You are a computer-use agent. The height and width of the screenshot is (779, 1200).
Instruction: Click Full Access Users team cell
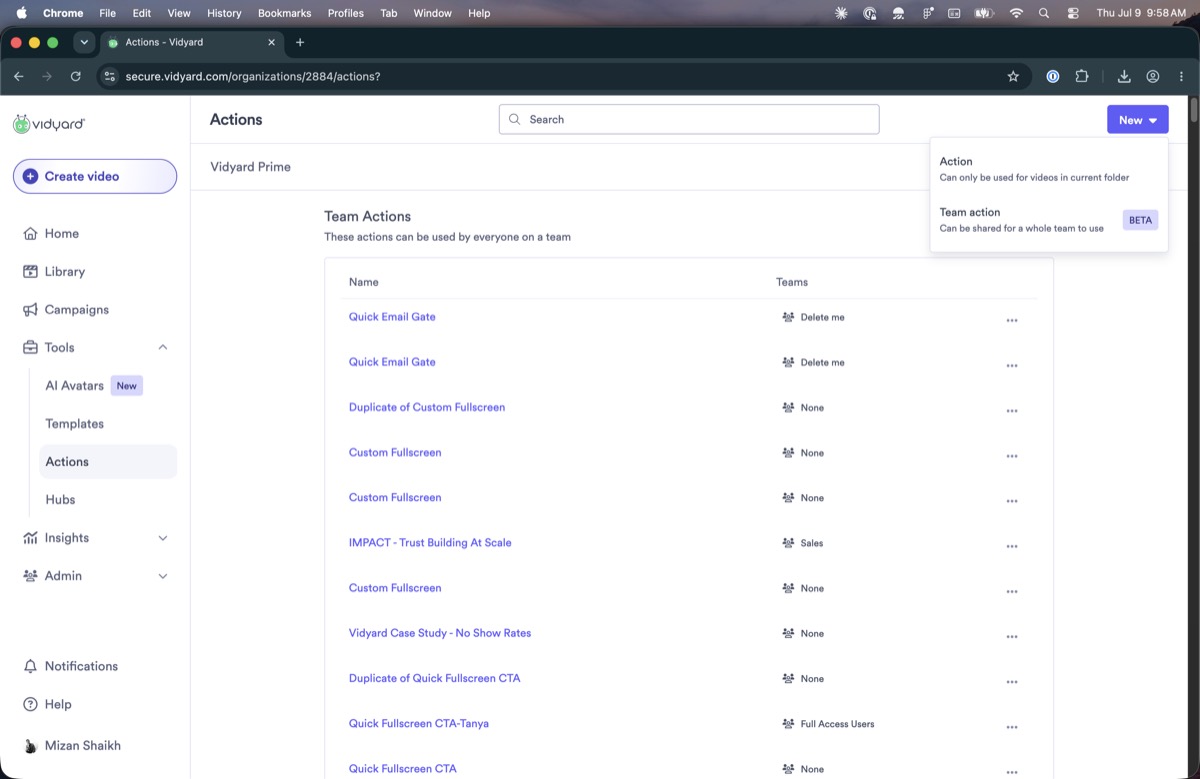tap(828, 724)
